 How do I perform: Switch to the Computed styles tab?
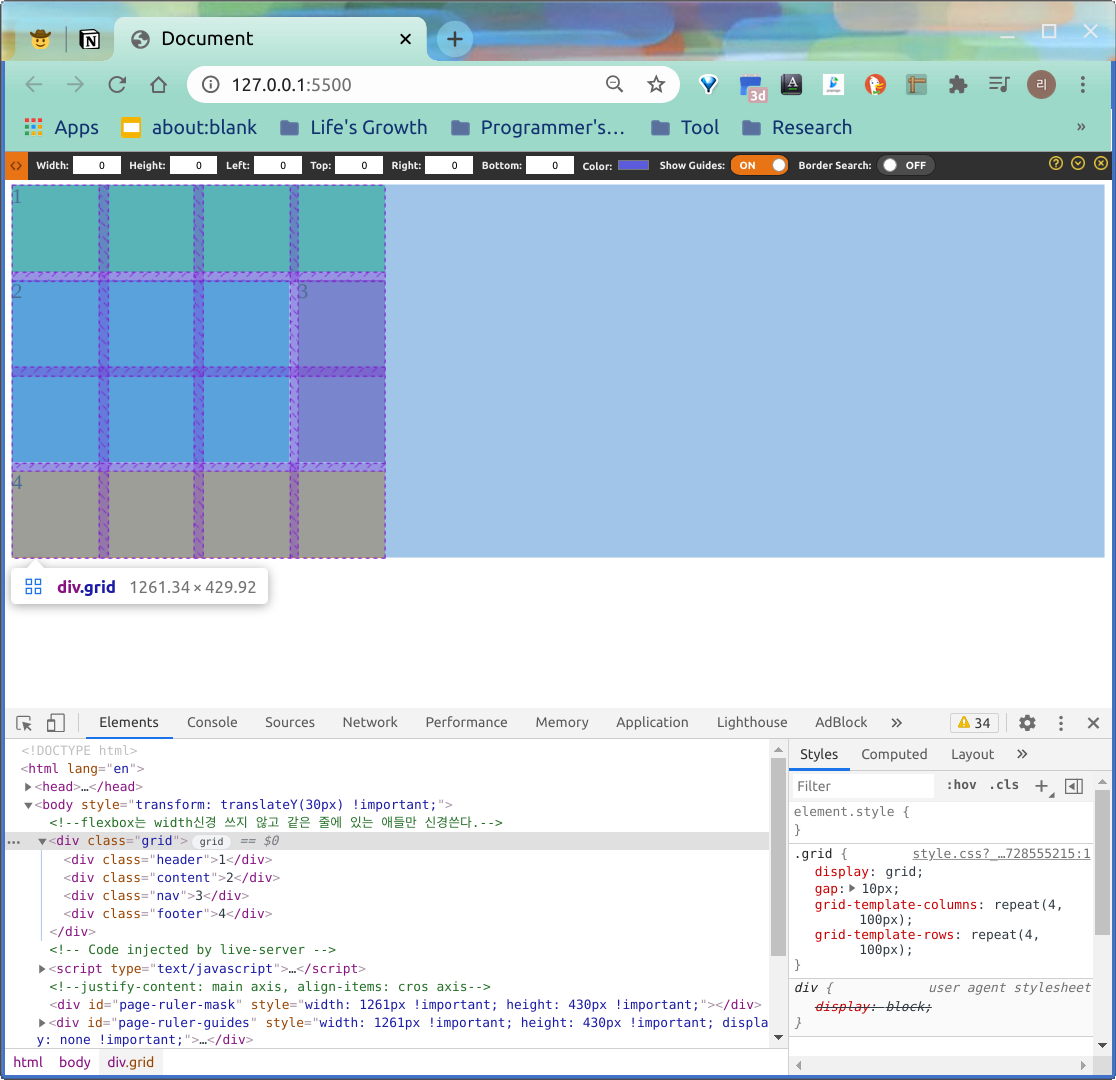point(894,754)
